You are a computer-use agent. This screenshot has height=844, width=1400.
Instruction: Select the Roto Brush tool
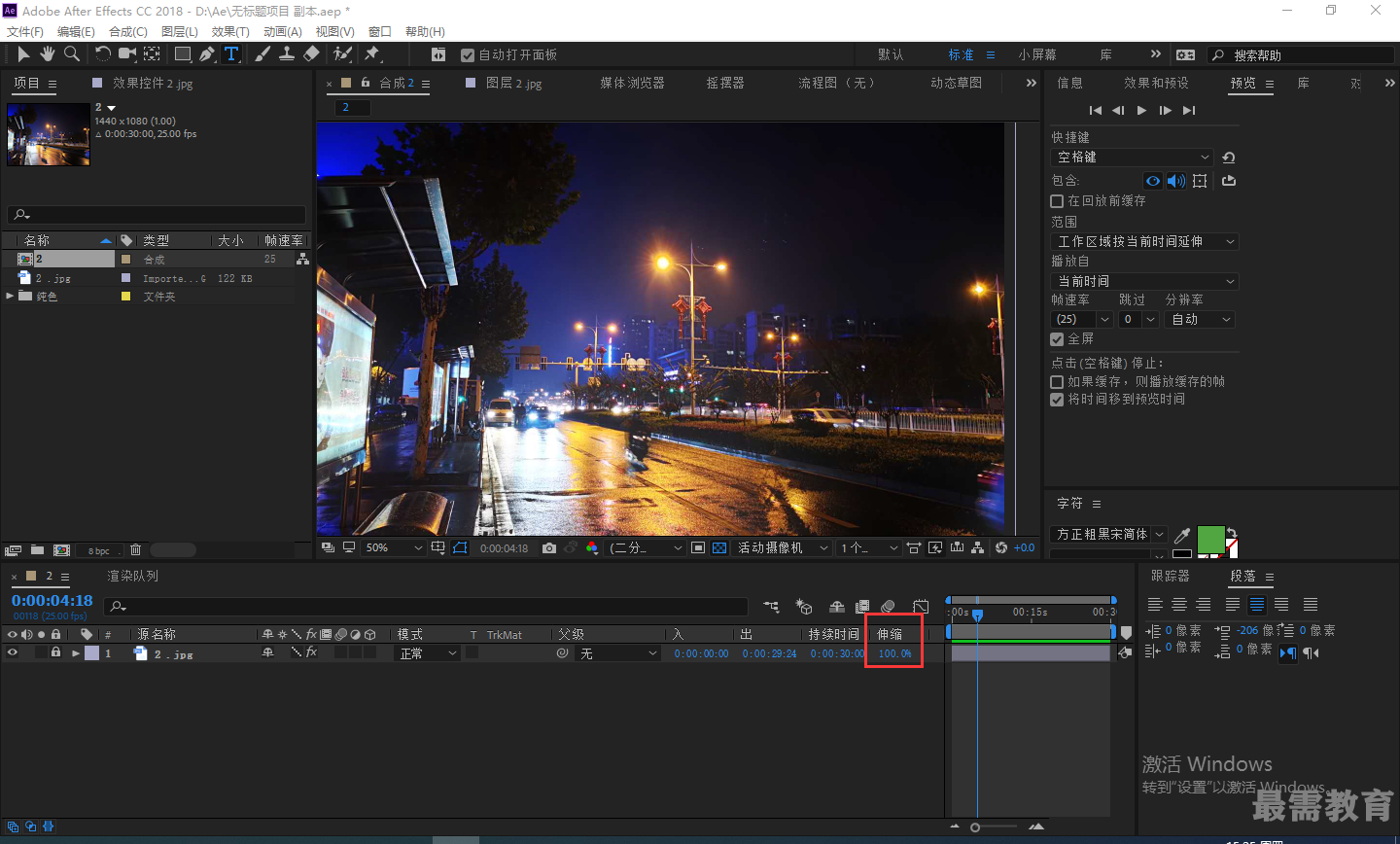[342, 54]
